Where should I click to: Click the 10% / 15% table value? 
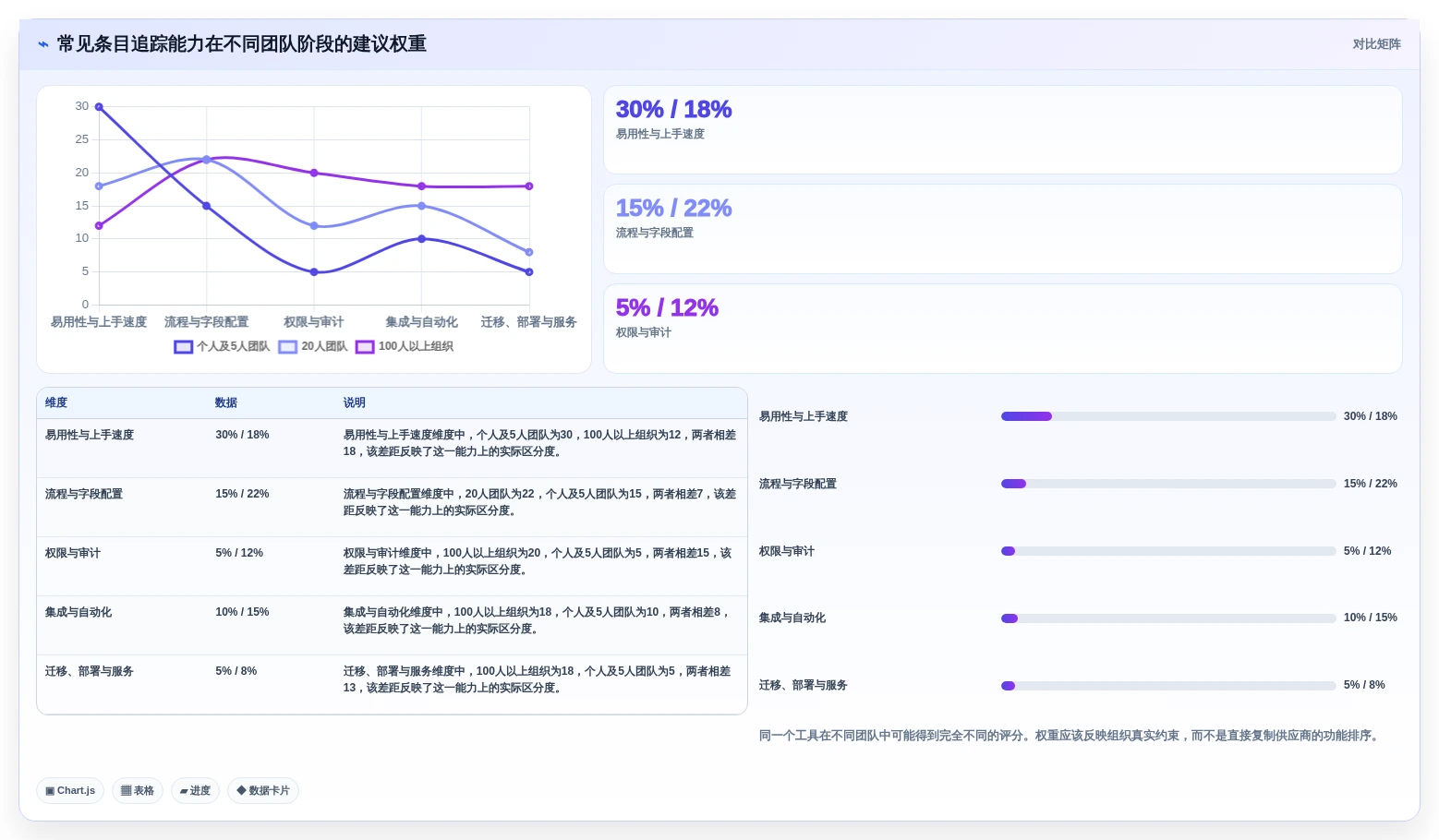pos(242,612)
